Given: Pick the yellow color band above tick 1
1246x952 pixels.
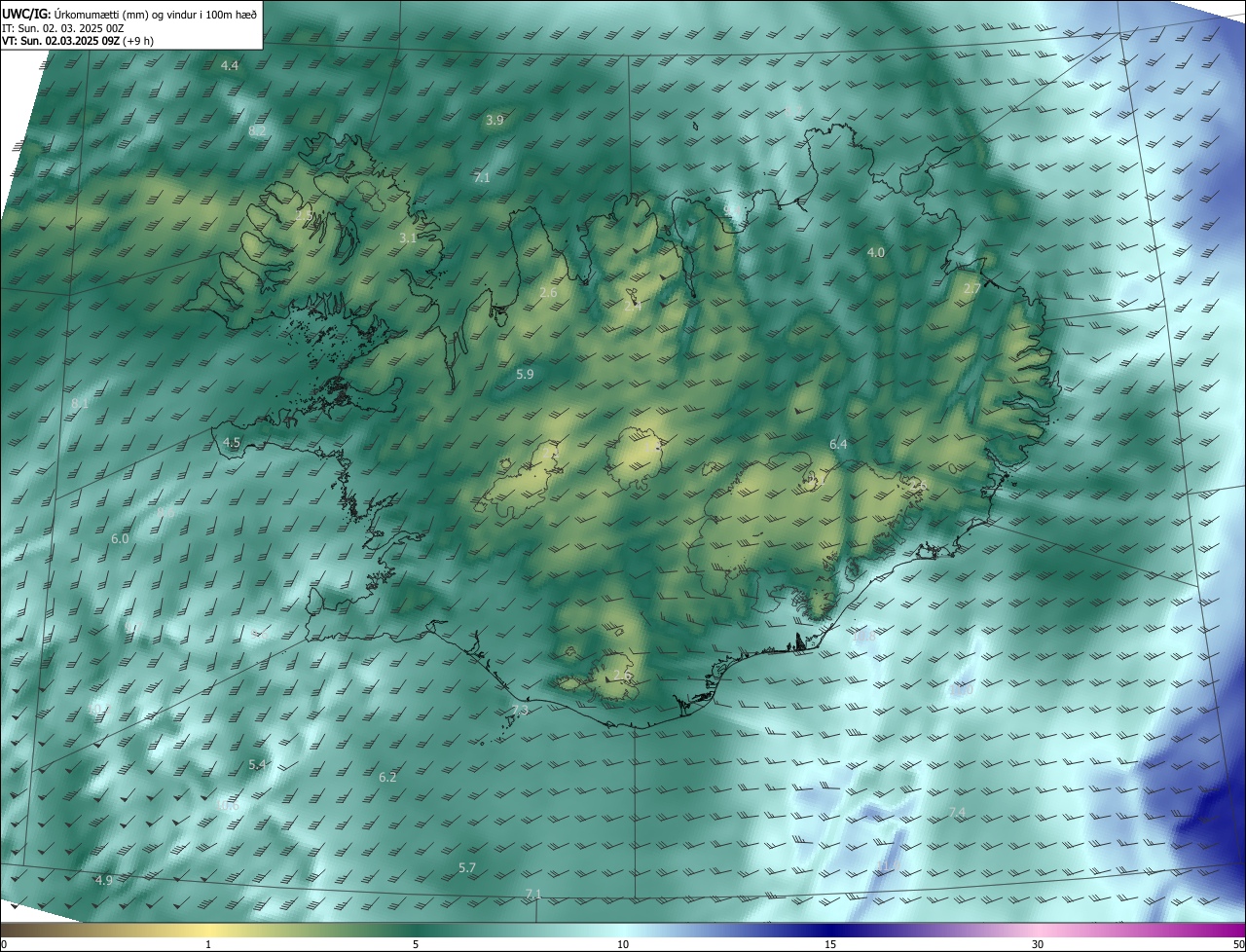Looking at the screenshot, I should pos(208,930).
